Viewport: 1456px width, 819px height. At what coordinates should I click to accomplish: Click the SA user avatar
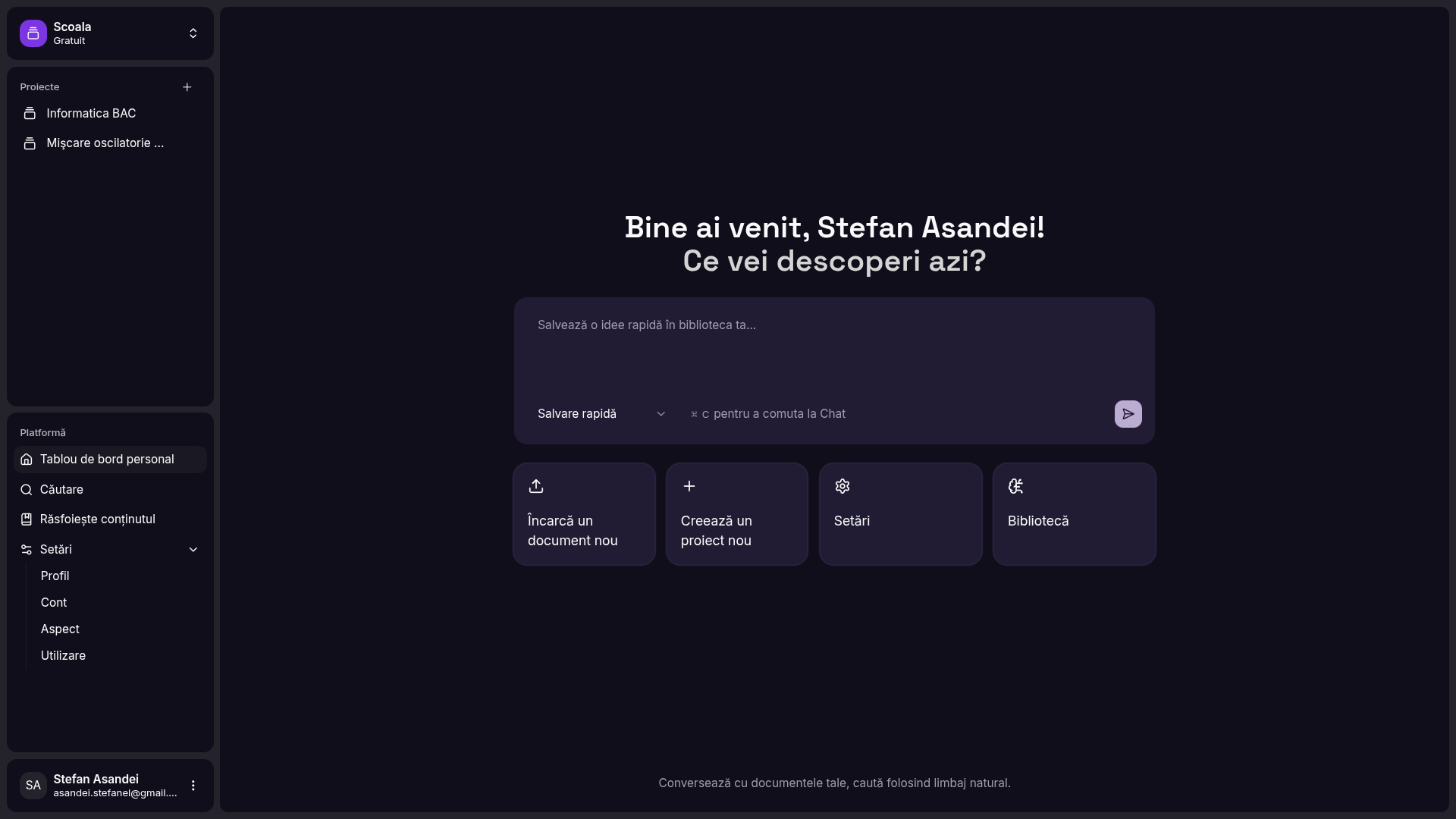33,786
